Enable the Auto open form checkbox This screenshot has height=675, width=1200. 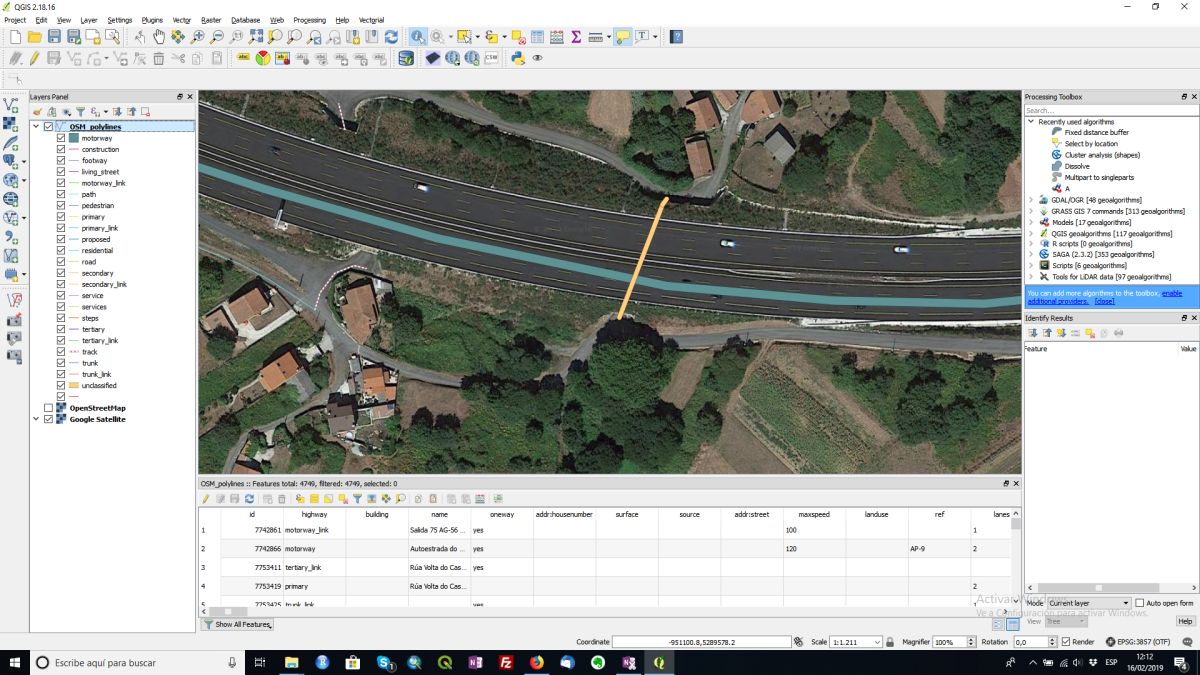(1140, 603)
